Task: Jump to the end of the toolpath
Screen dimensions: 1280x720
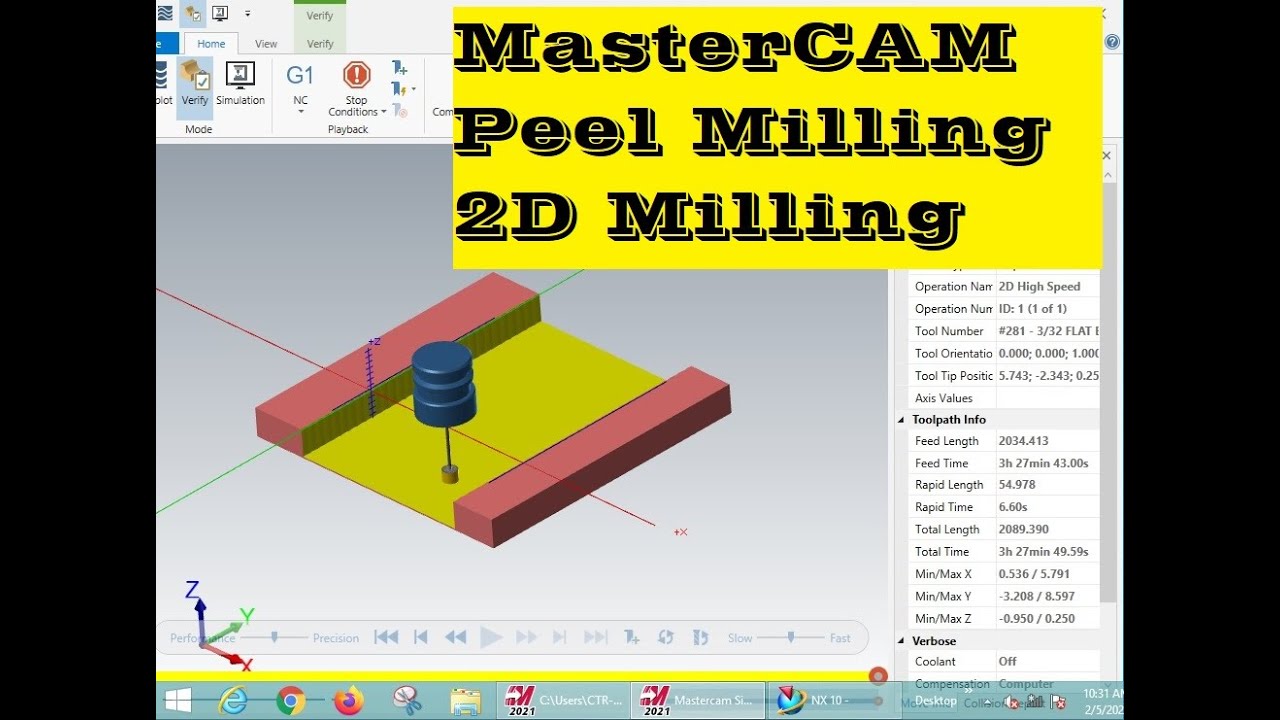Action: pos(596,637)
